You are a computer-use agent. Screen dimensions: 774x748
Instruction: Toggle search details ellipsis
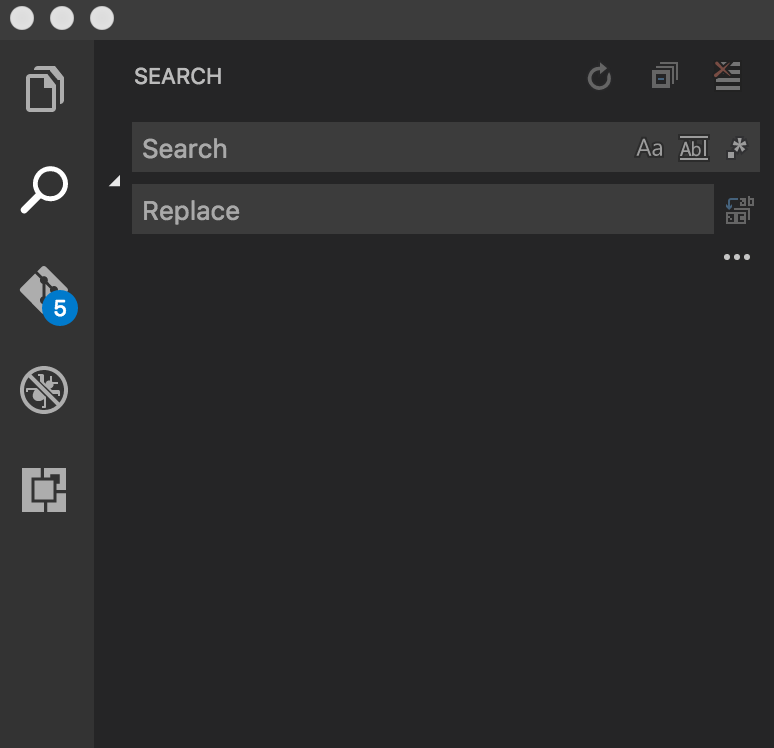tap(736, 257)
